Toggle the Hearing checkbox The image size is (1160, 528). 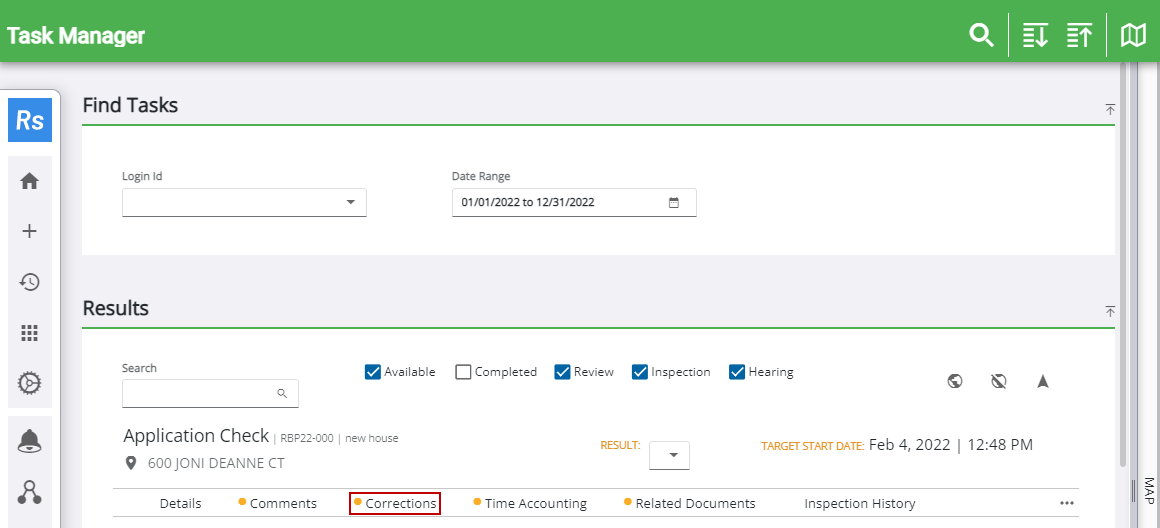pos(738,372)
